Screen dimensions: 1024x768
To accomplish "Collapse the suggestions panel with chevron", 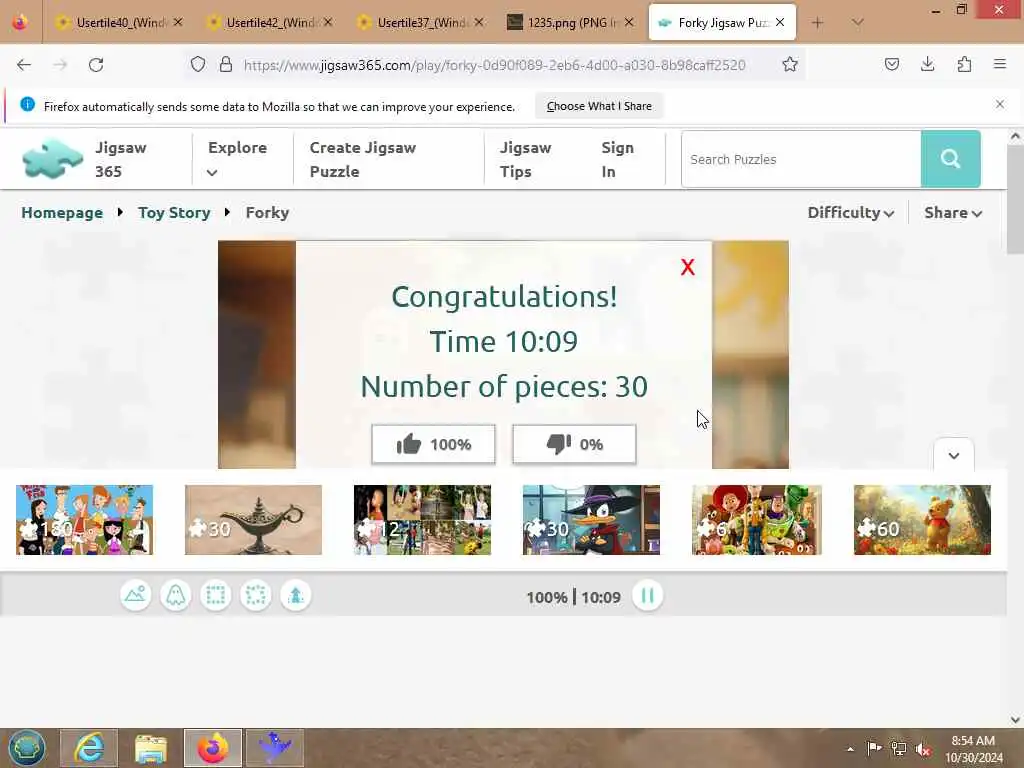I will click(x=953, y=456).
